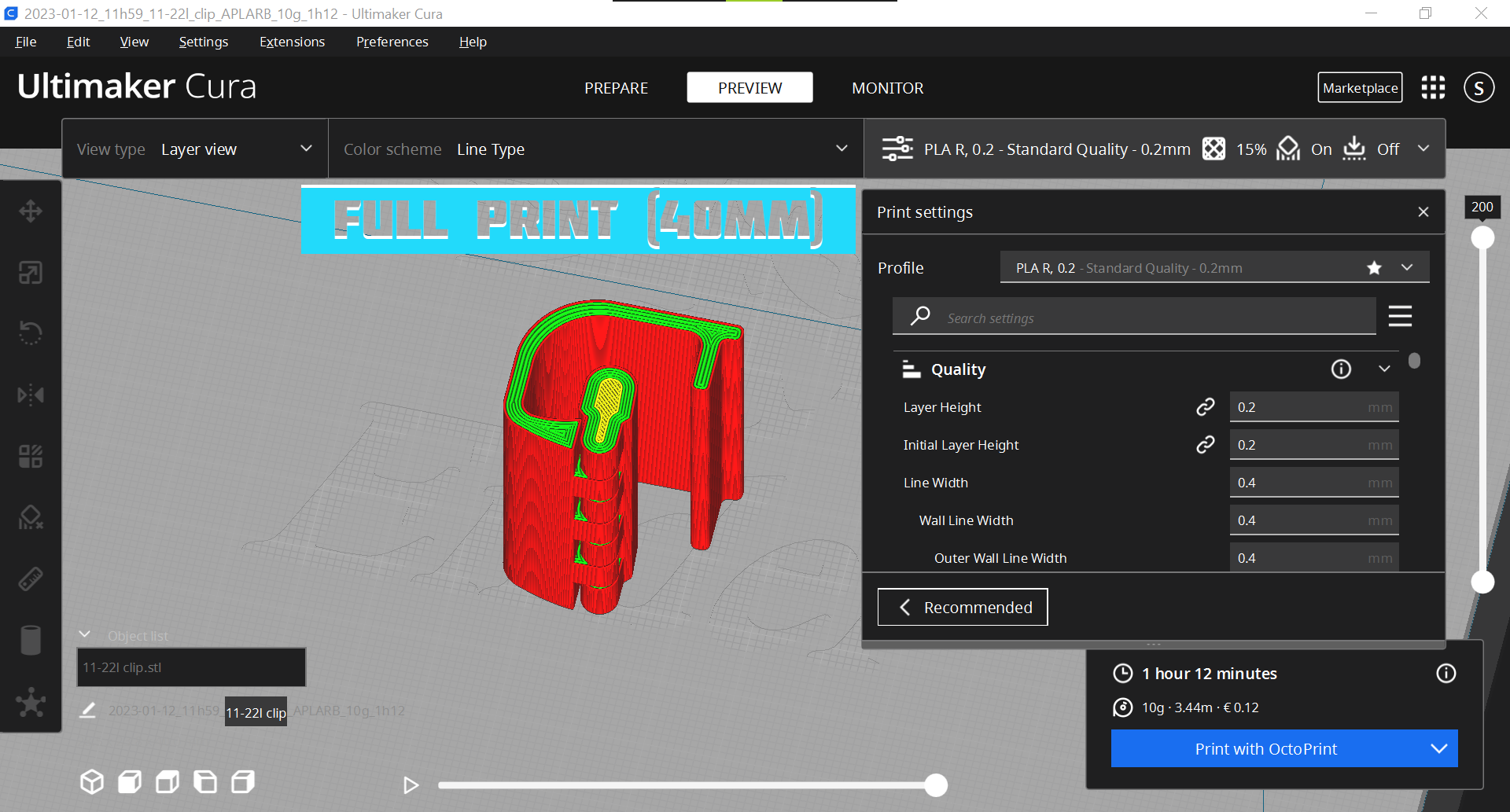The height and width of the screenshot is (812, 1510).
Task: Select the Support Blocker tool
Action: pos(31,517)
